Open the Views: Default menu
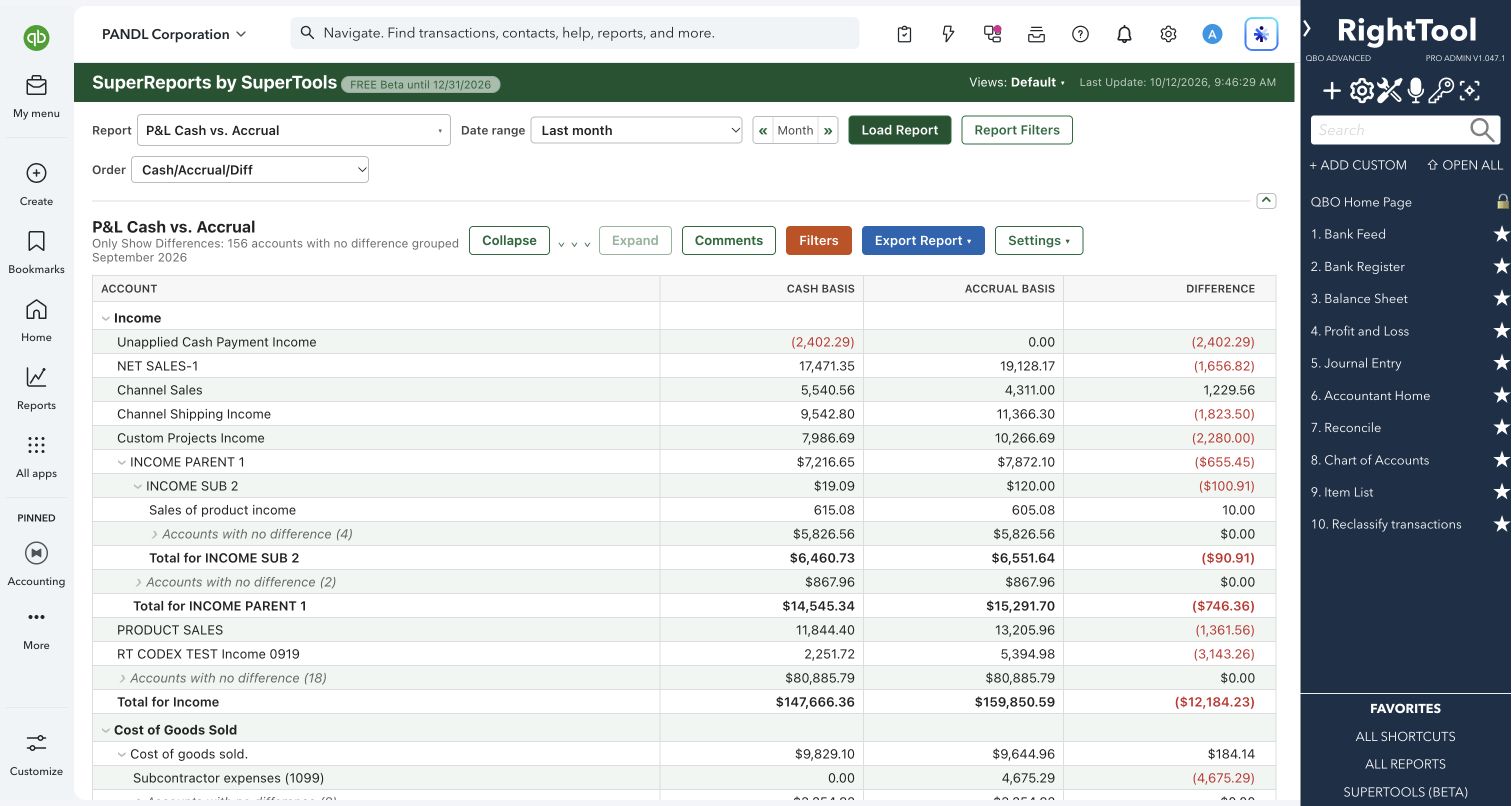The image size is (1512, 806). pyautogui.click(x=1017, y=83)
